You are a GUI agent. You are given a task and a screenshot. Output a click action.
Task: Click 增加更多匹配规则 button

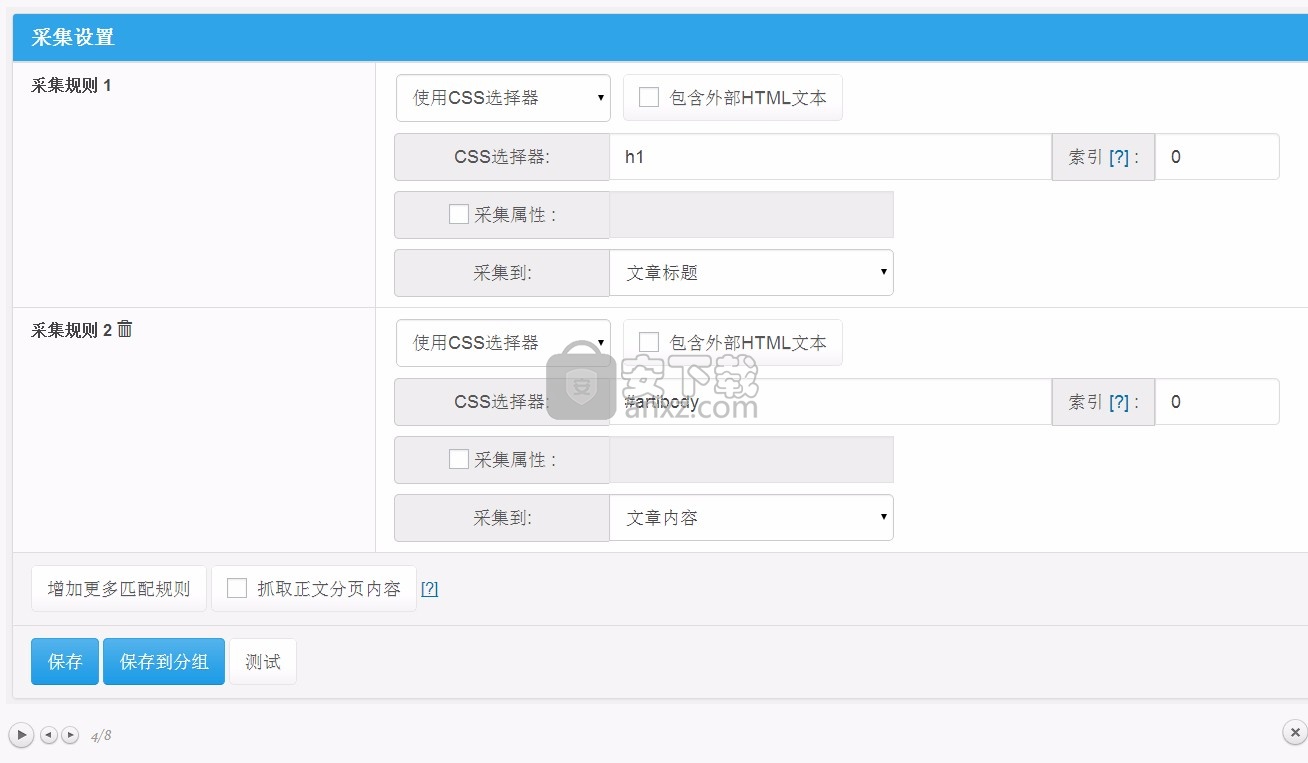point(119,588)
